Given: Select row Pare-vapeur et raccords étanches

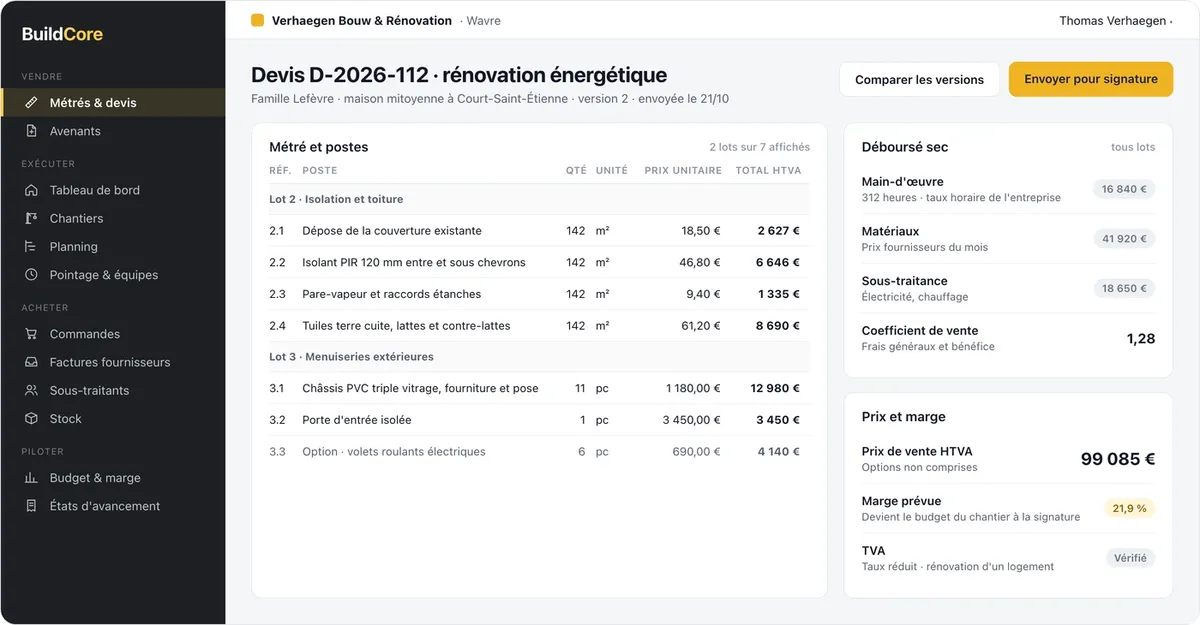Looking at the screenshot, I should 539,294.
